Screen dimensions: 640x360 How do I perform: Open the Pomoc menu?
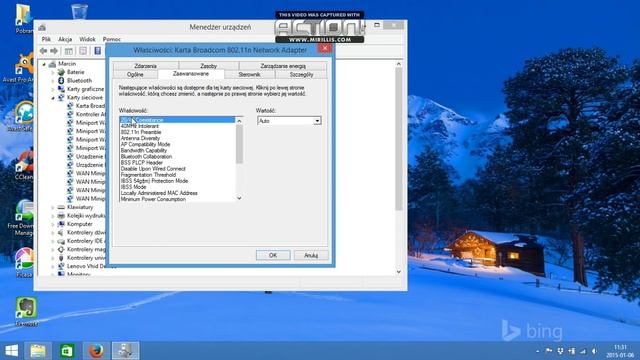[x=111, y=39]
